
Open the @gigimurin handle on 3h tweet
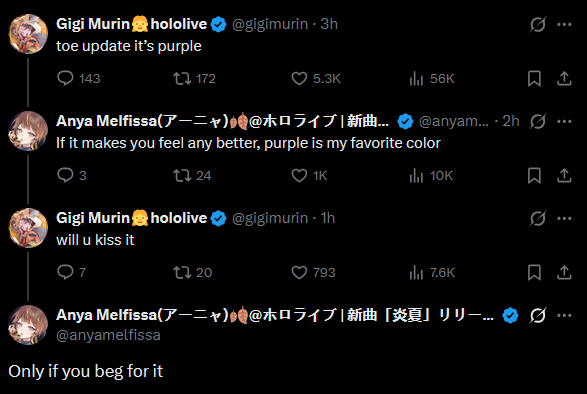270,24
